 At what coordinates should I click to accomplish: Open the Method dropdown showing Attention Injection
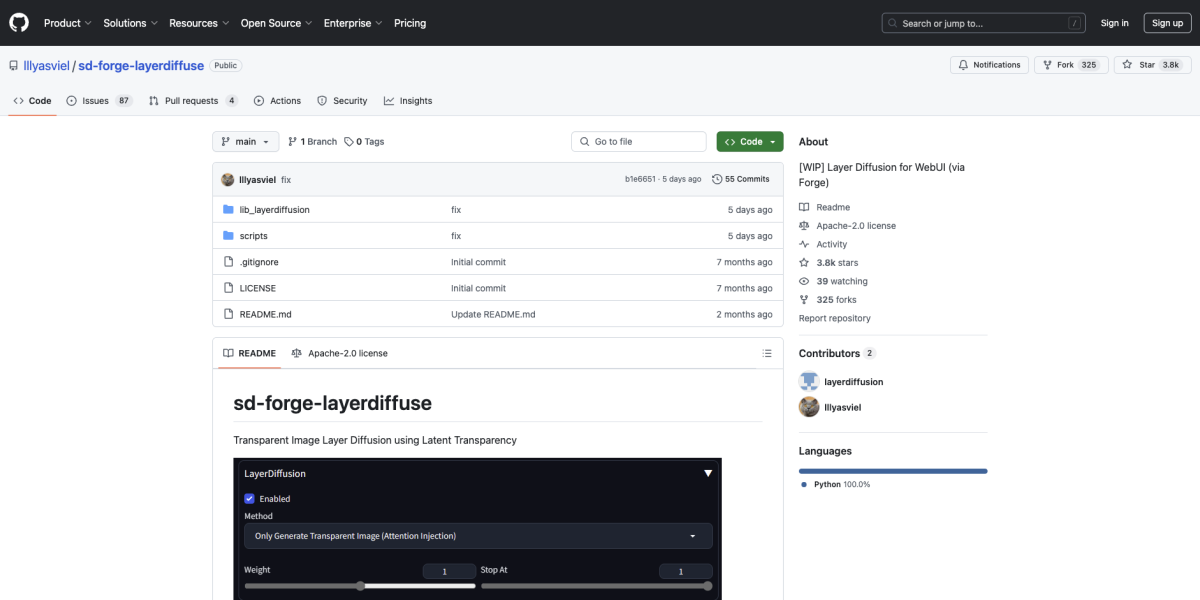(477, 536)
